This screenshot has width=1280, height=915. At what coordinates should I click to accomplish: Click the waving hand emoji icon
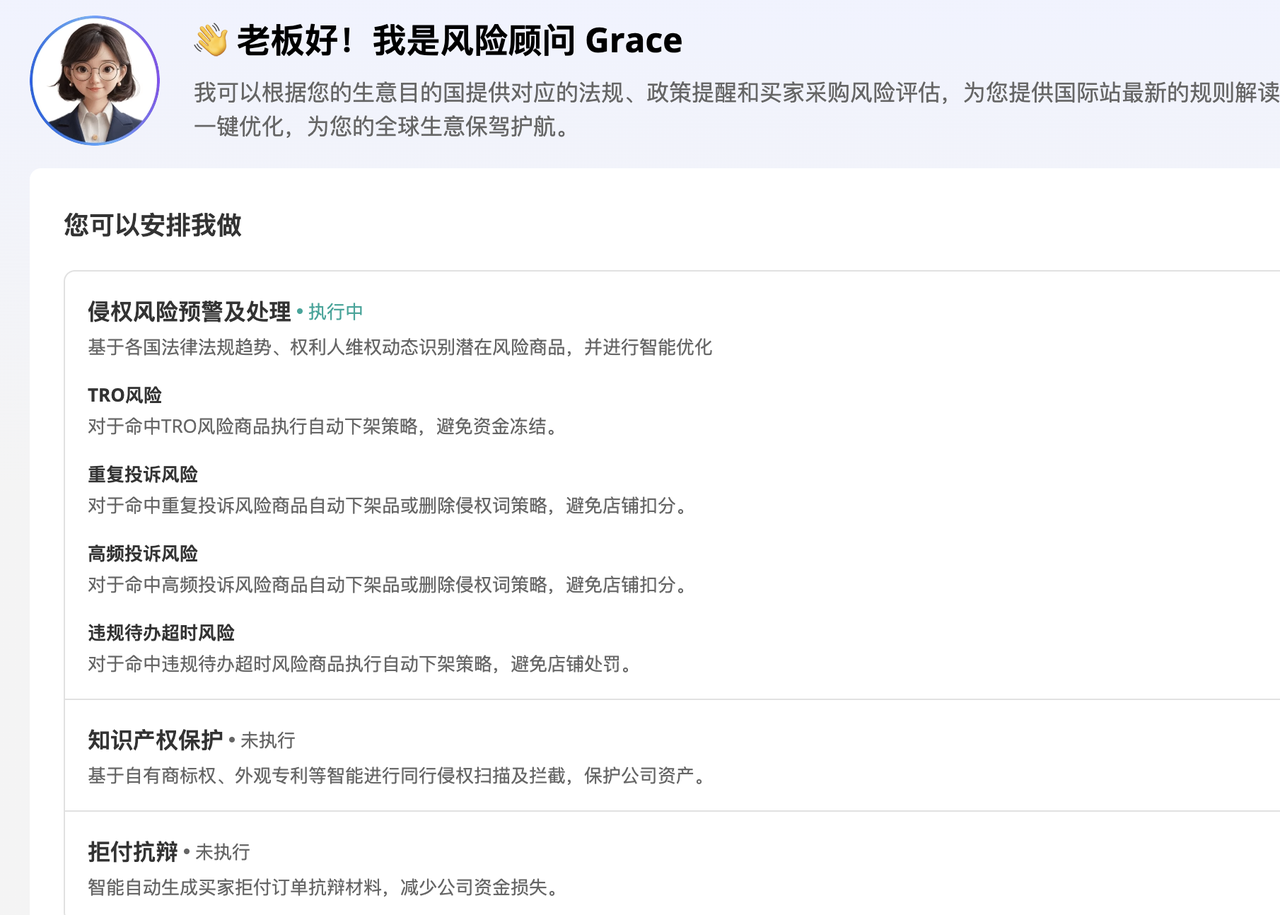[211, 40]
